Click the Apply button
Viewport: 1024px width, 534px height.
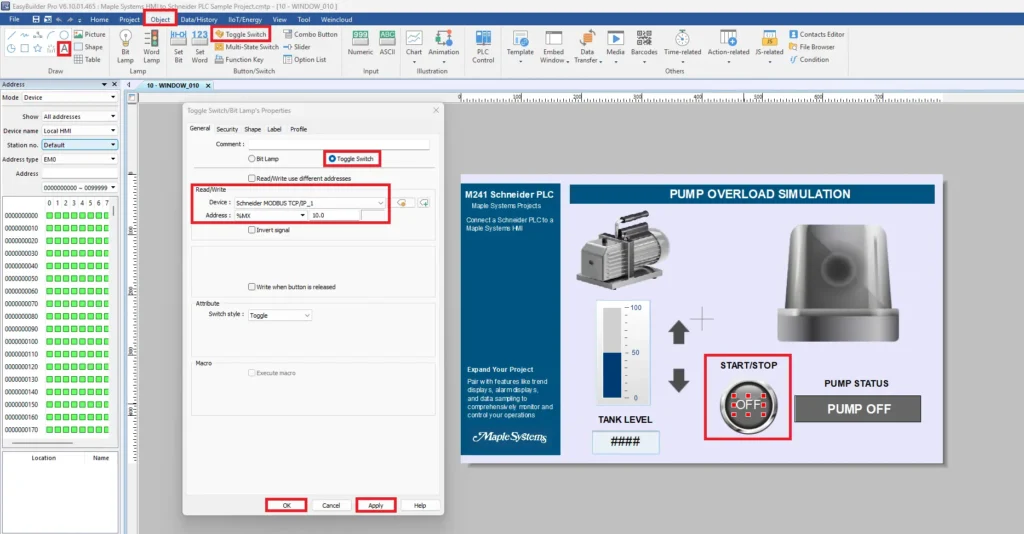pos(376,505)
